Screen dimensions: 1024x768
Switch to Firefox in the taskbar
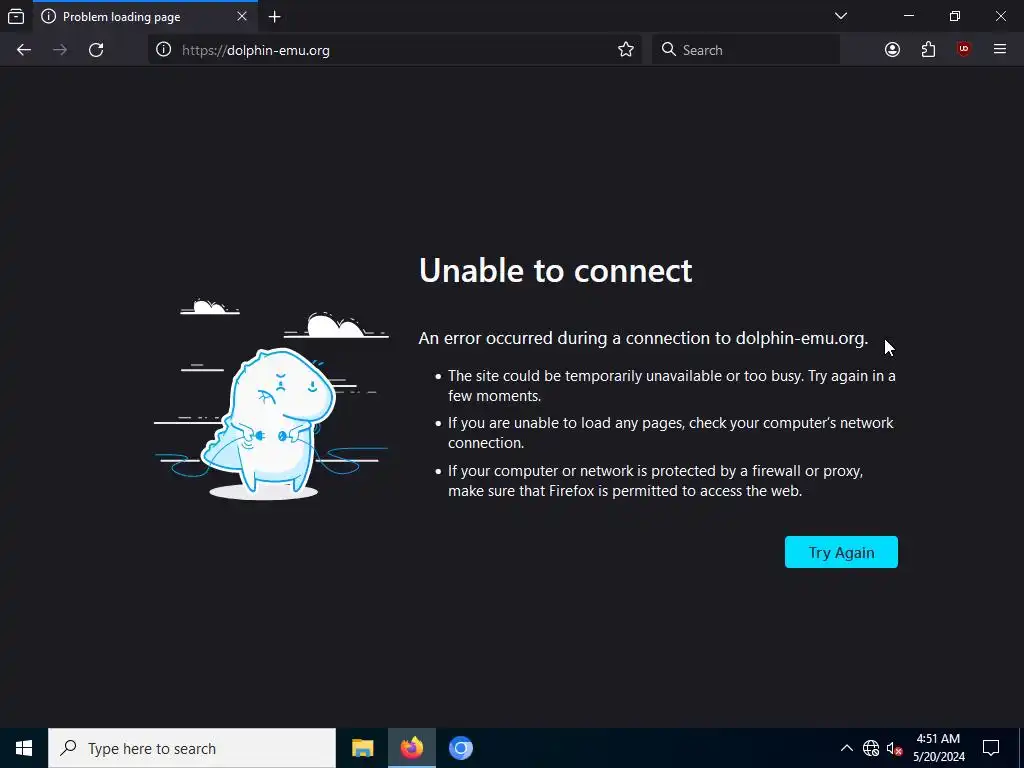pos(411,748)
